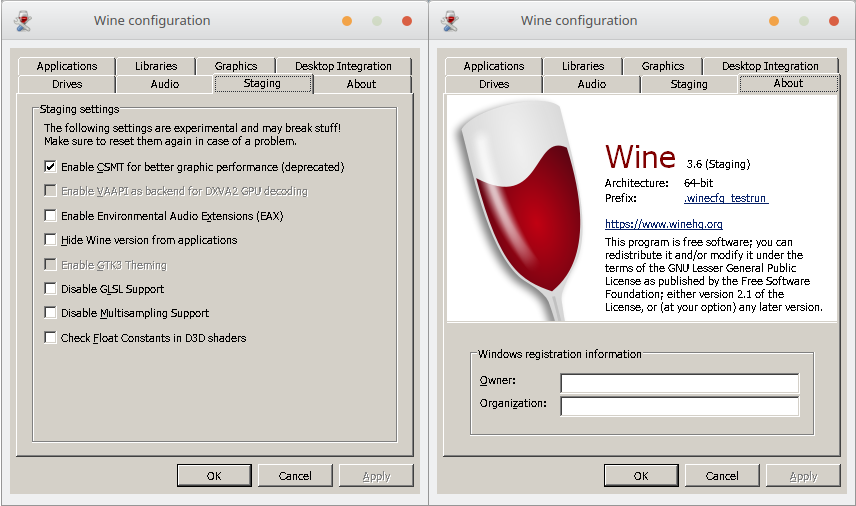The width and height of the screenshot is (856, 506).
Task: Open Libraries tab in right window
Action: (x=582, y=66)
